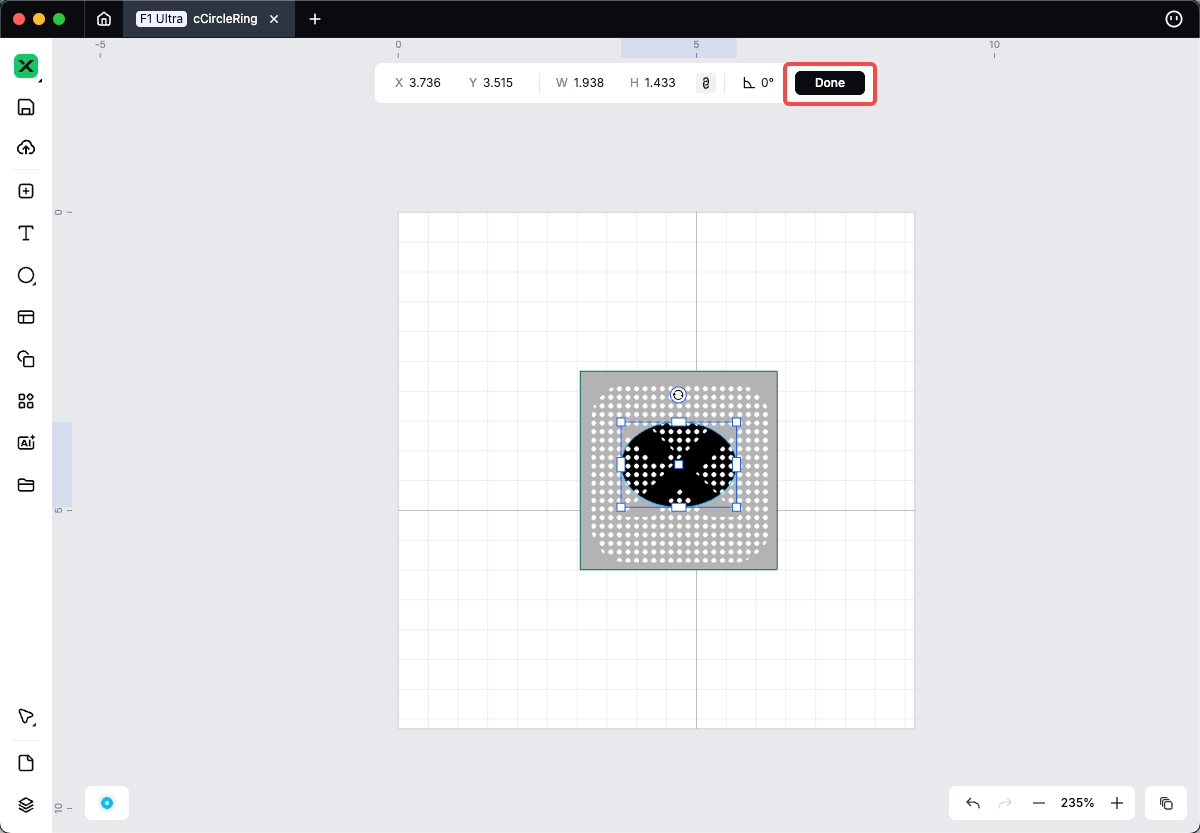Click the width W value field

(588, 83)
